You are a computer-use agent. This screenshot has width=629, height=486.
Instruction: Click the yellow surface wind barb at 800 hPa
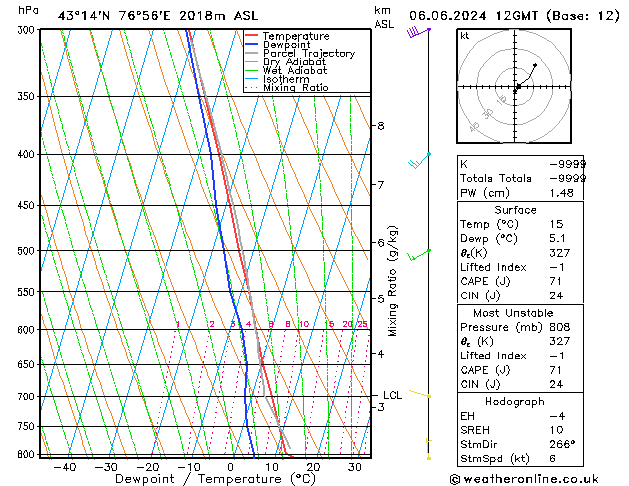coord(428,449)
